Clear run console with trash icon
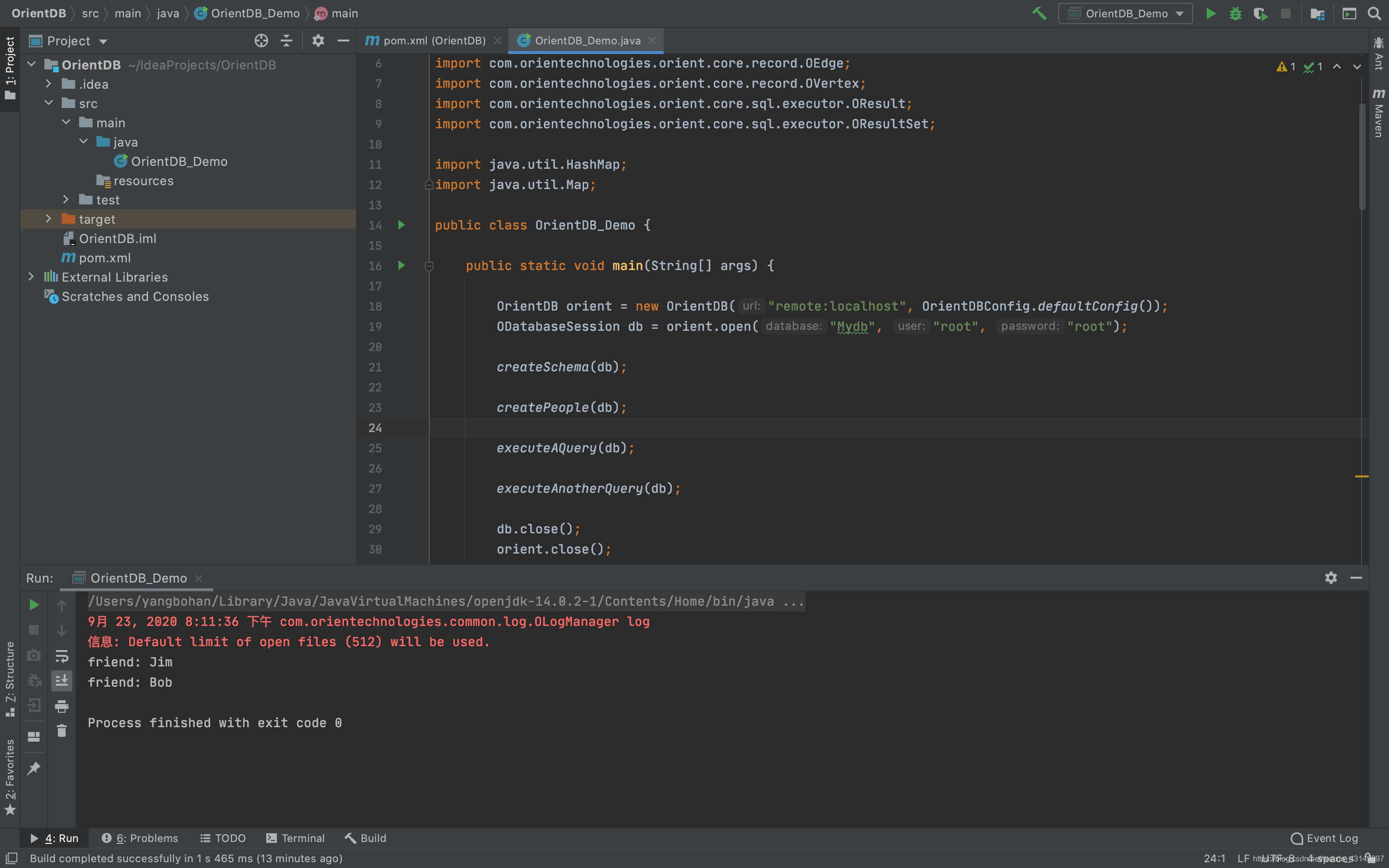 click(61, 731)
